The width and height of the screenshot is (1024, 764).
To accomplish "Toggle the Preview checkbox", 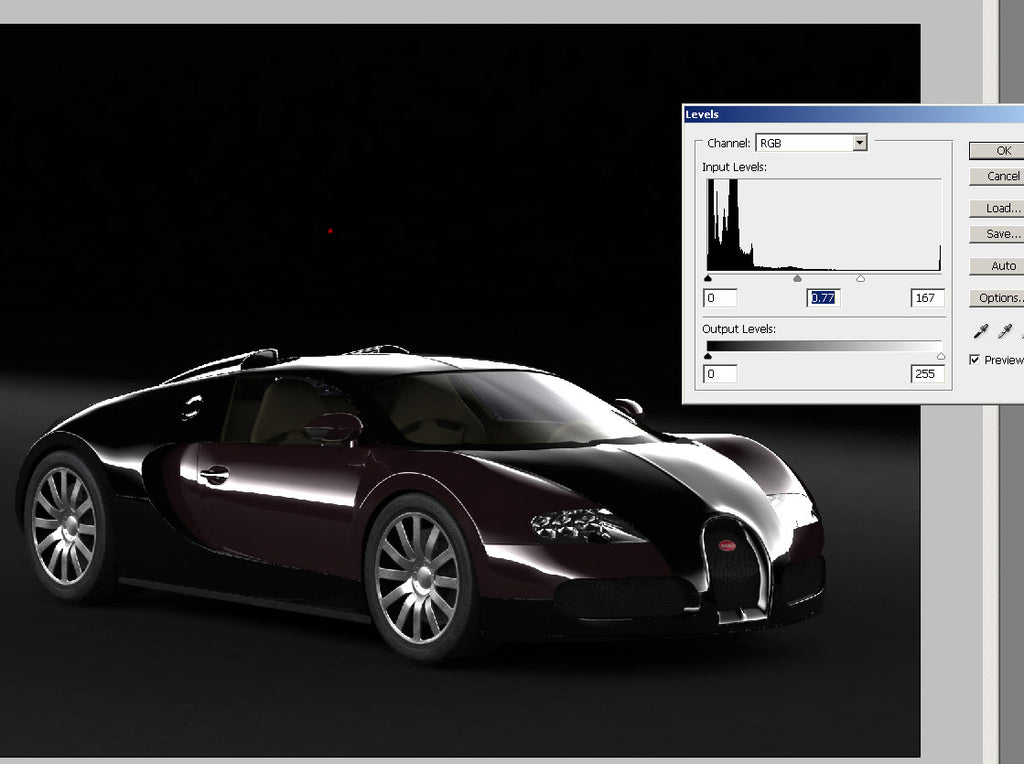I will (975, 359).
